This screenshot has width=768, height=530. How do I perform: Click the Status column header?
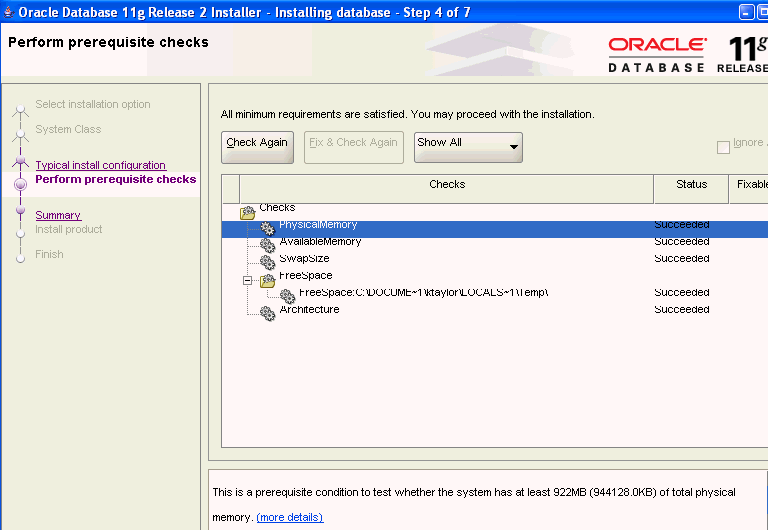(x=691, y=189)
